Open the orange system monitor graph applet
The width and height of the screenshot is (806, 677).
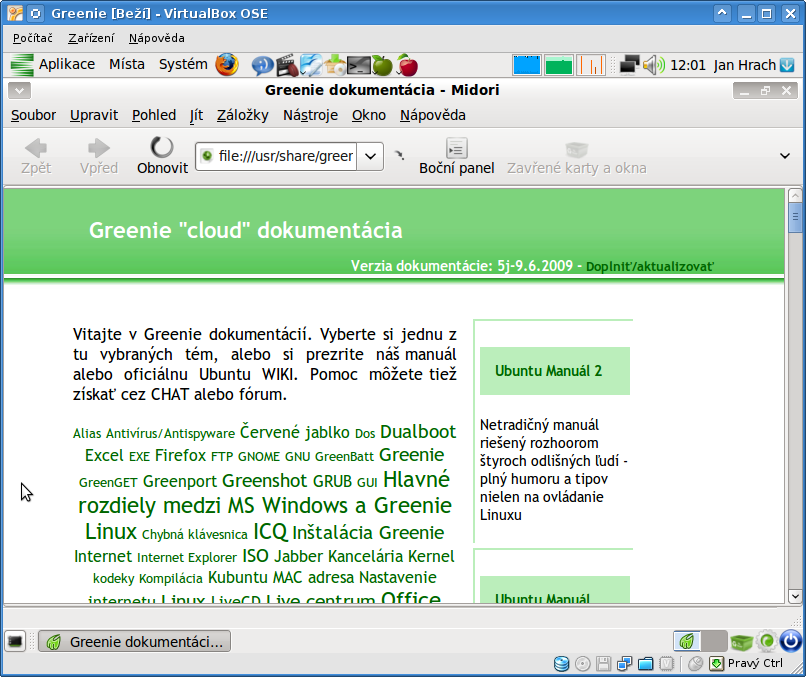591,65
